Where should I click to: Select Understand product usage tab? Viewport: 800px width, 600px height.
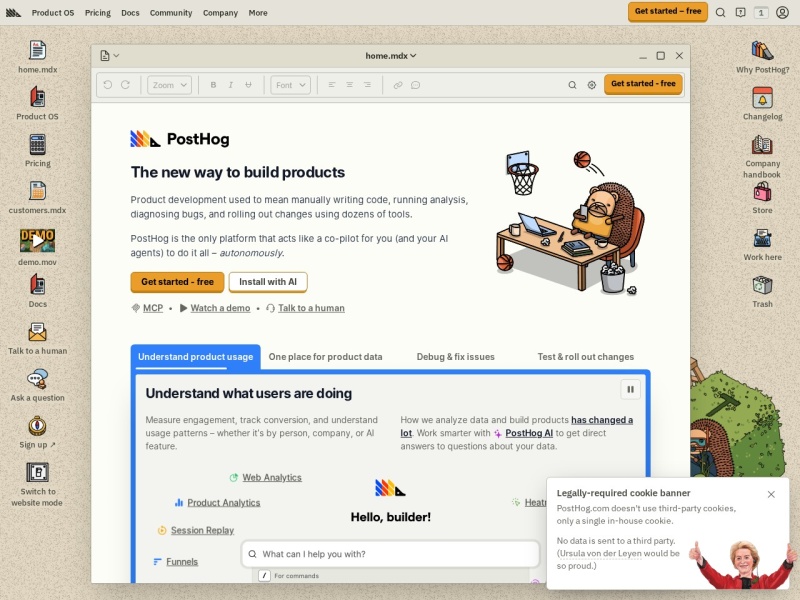pos(195,357)
